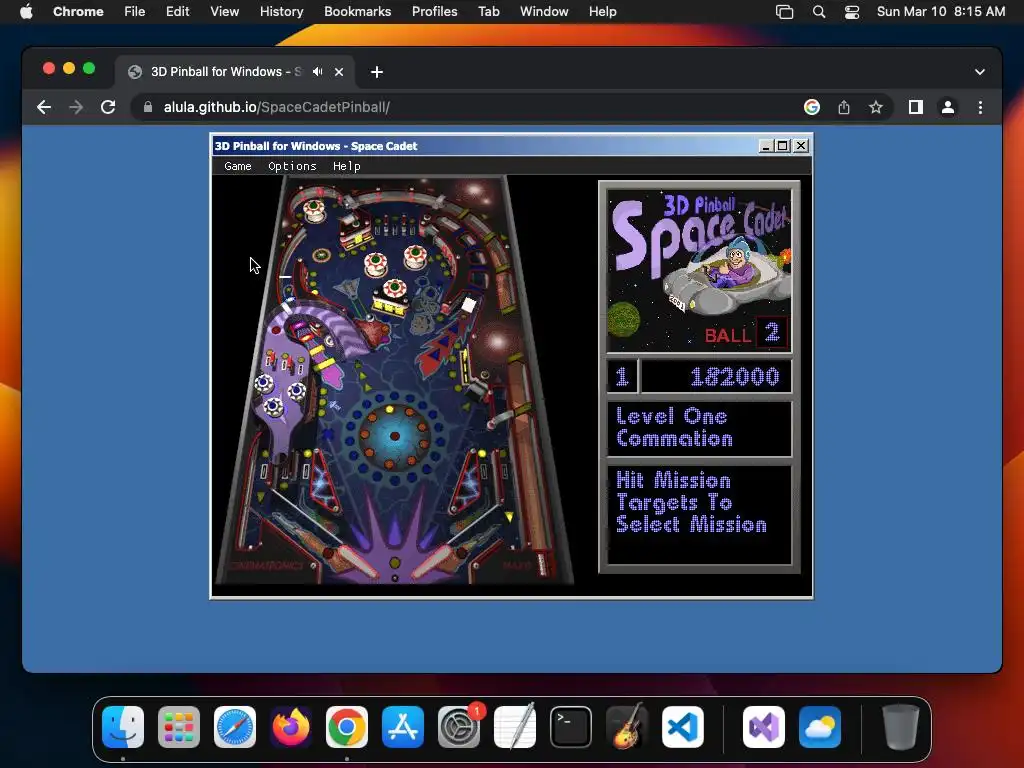
Task: Open Spotlight search in menu bar
Action: [x=818, y=12]
